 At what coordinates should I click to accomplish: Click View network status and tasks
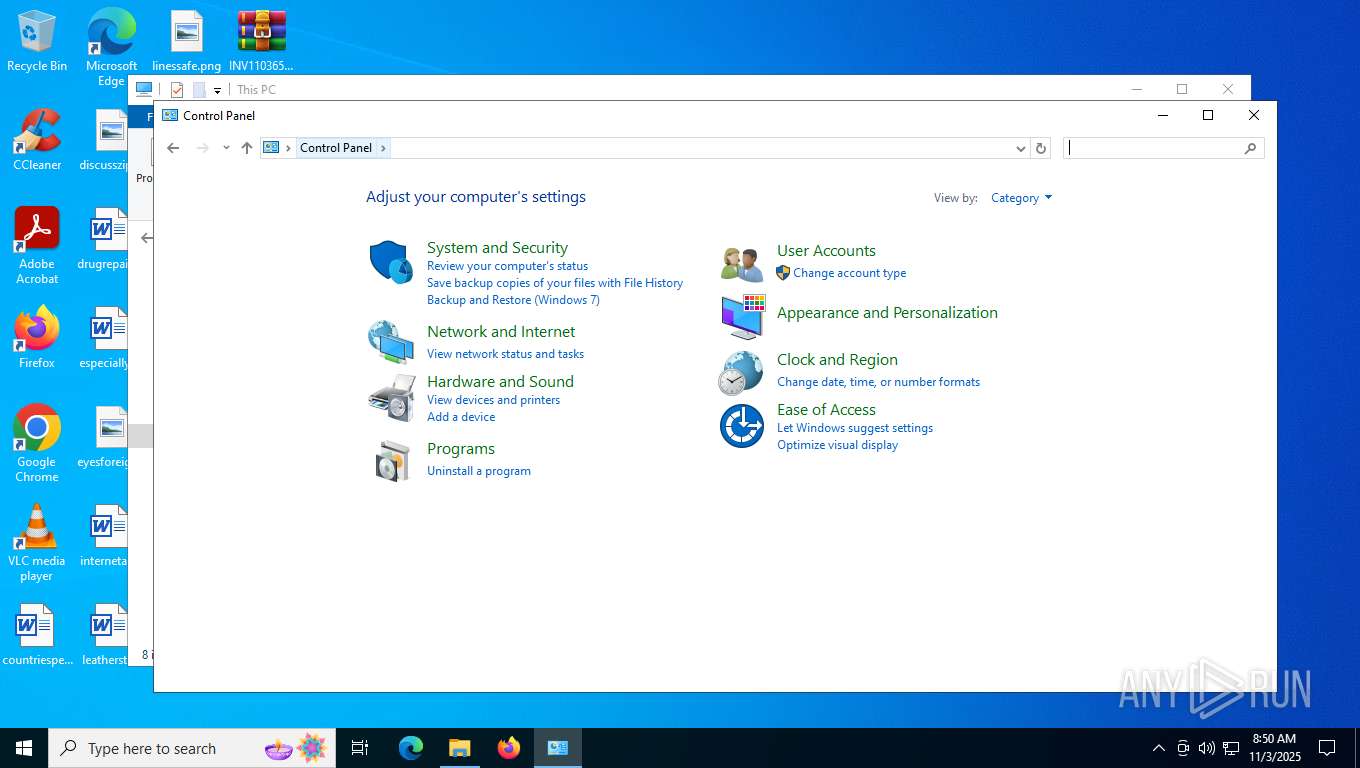tap(505, 354)
